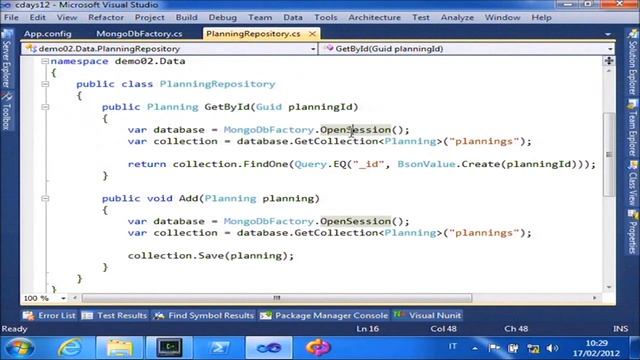Open the Architecture menu
The width and height of the screenshot is (640, 360).
click(x=374, y=18)
